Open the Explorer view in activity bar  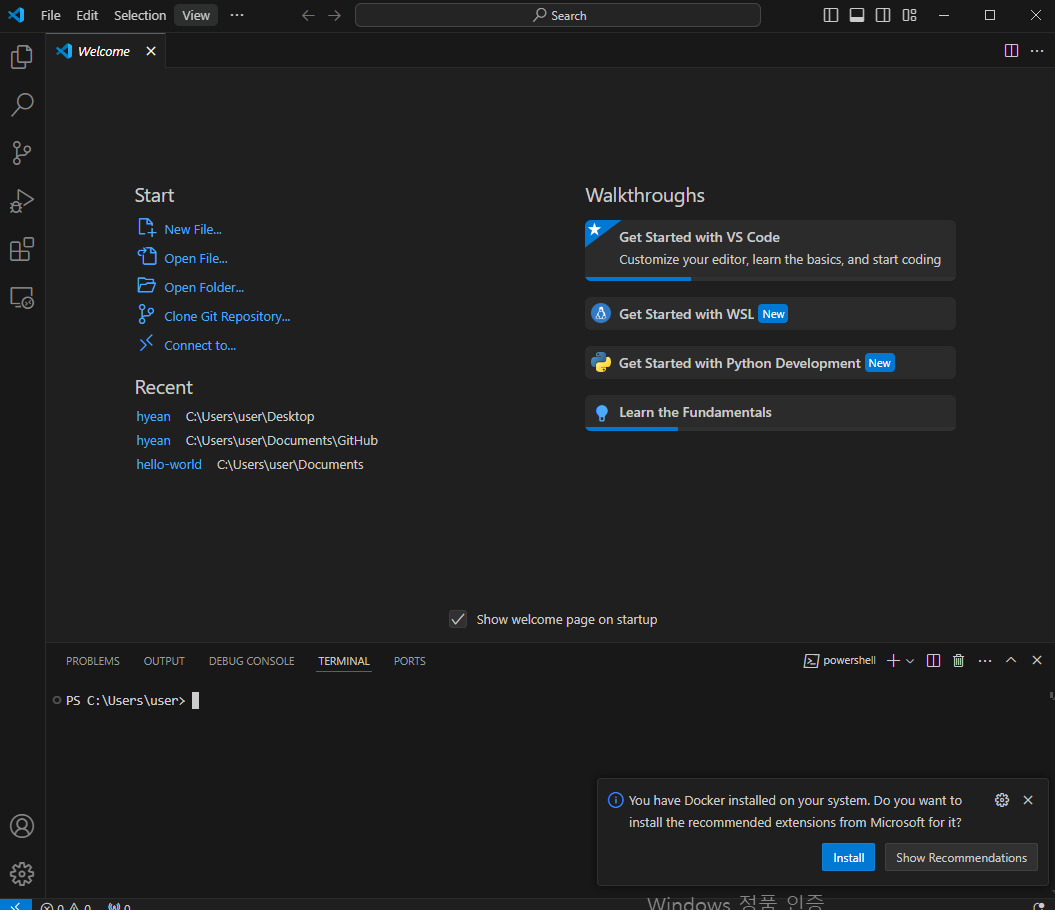[22, 57]
